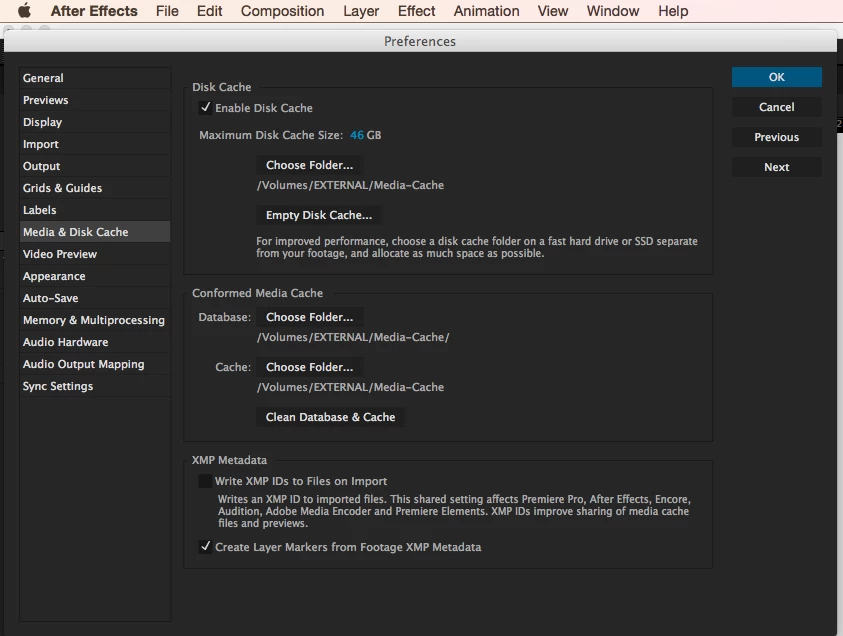Select the General preferences category

pyautogui.click(x=95, y=78)
